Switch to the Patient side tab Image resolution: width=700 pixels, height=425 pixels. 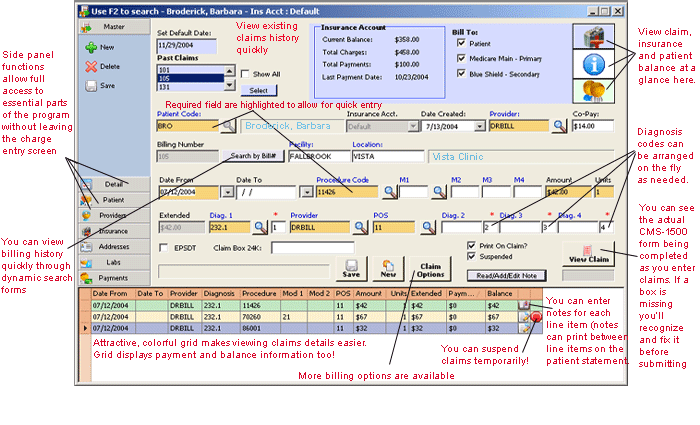(114, 200)
